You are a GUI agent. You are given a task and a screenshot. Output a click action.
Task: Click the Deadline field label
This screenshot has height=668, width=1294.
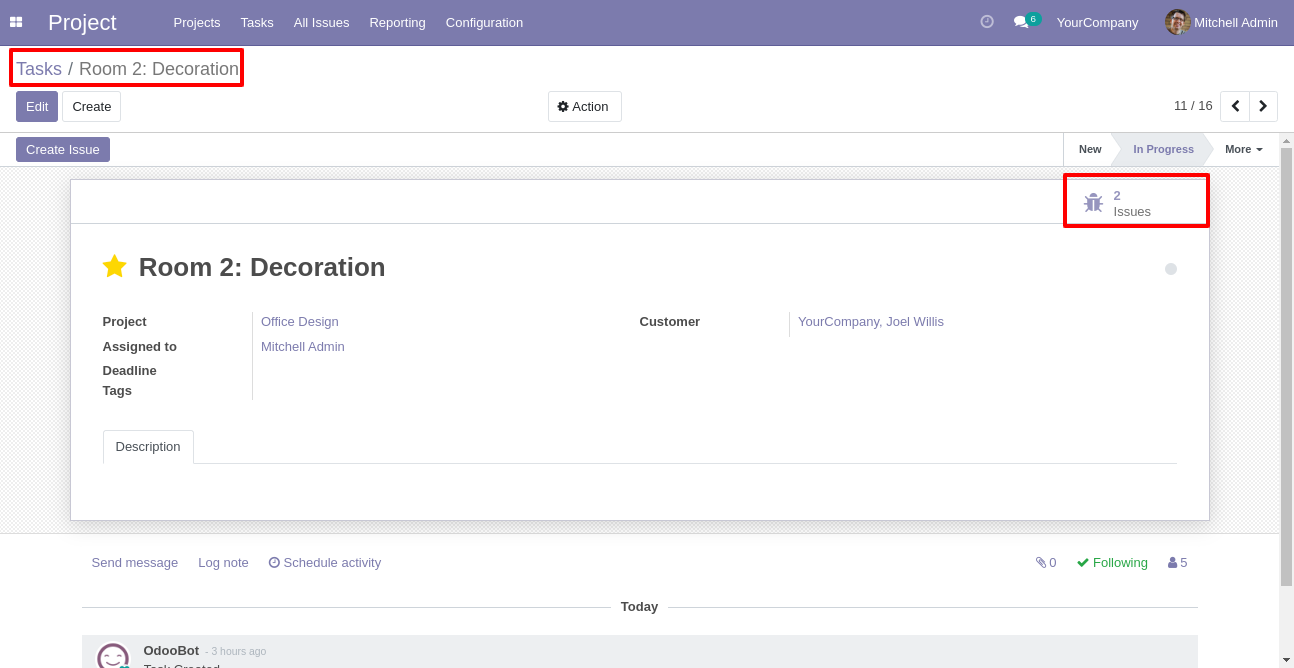[x=130, y=370]
